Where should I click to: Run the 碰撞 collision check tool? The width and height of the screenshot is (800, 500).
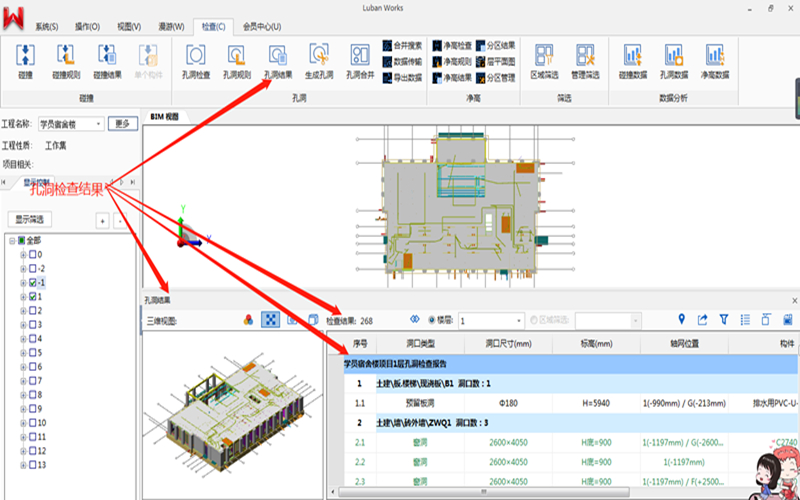[25, 61]
